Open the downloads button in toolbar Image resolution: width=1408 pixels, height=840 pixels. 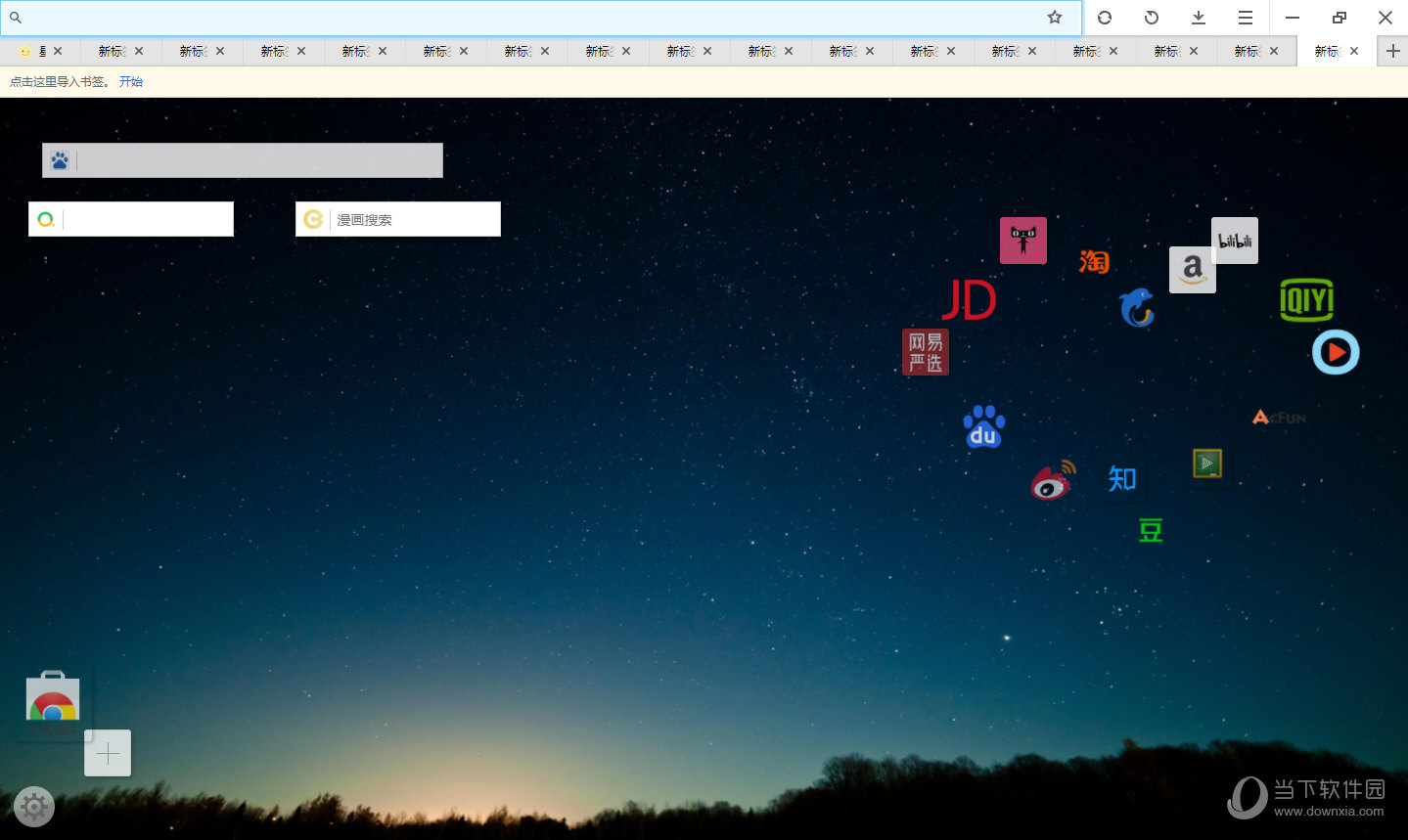point(1198,18)
